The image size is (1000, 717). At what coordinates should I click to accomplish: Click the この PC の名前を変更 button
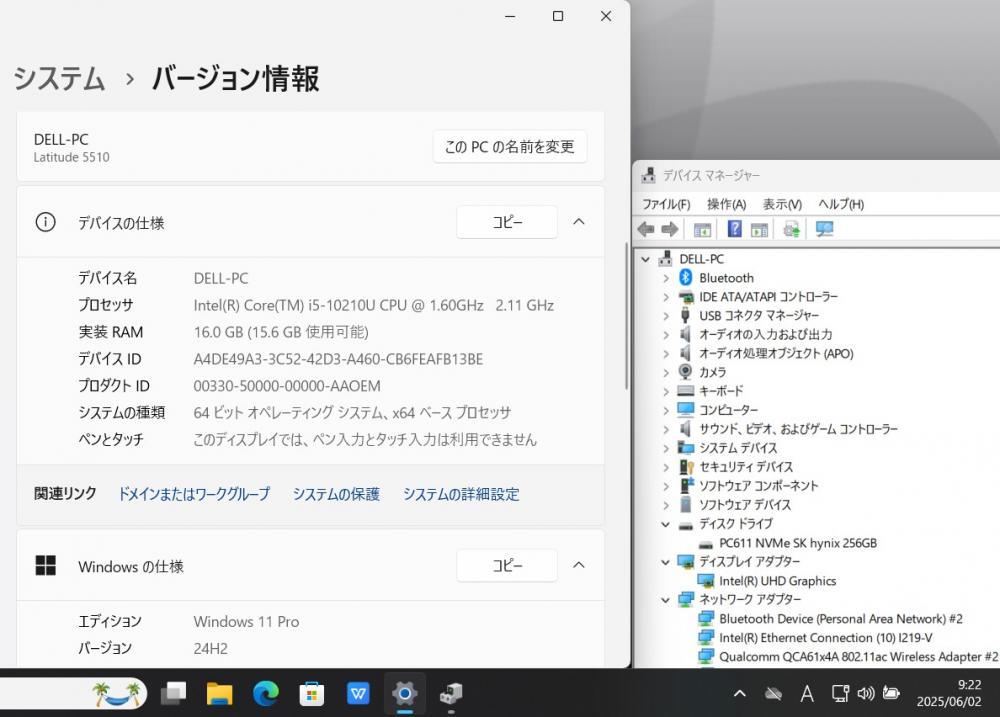(x=510, y=147)
